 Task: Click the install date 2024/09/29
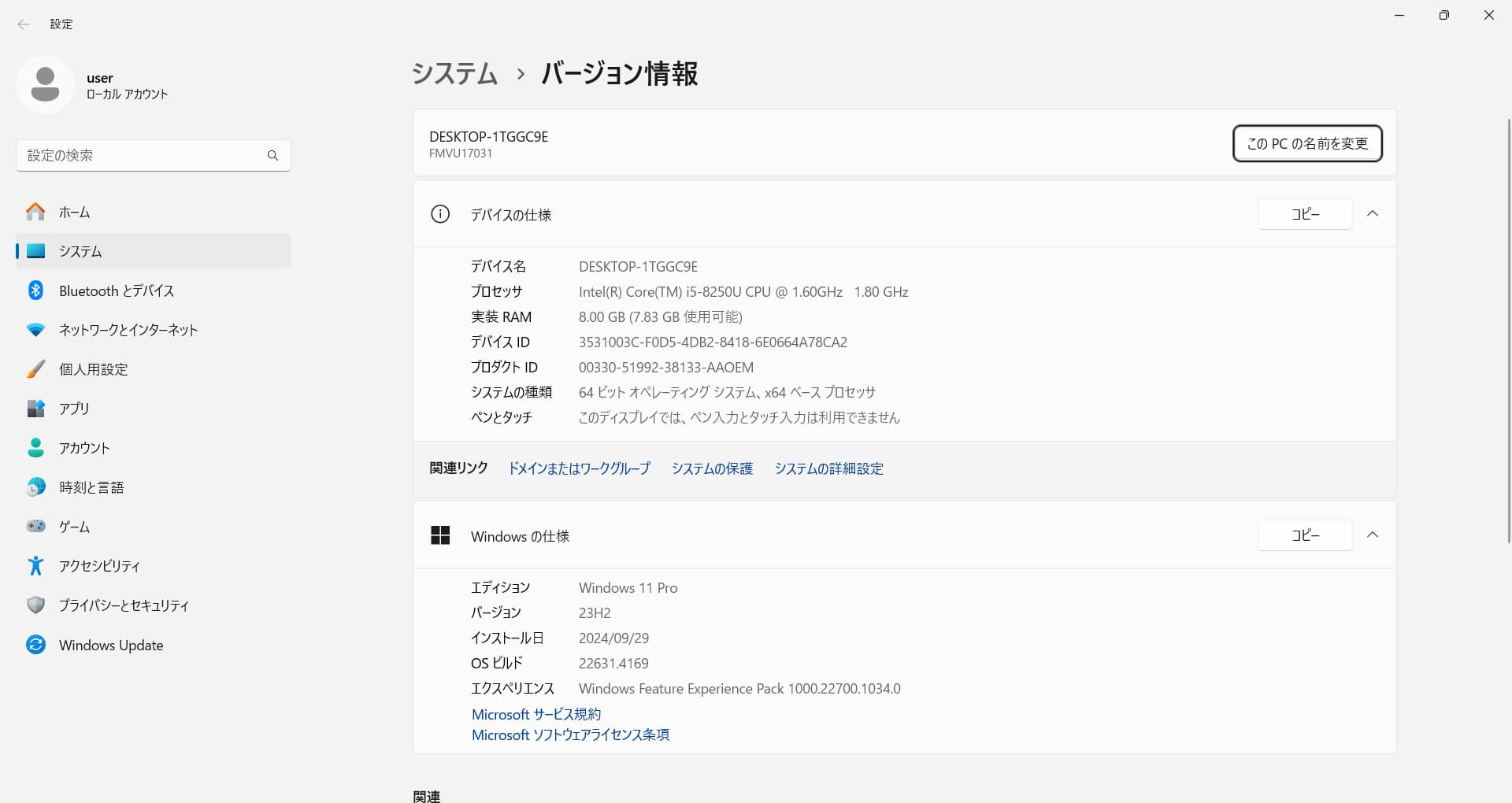click(x=613, y=638)
